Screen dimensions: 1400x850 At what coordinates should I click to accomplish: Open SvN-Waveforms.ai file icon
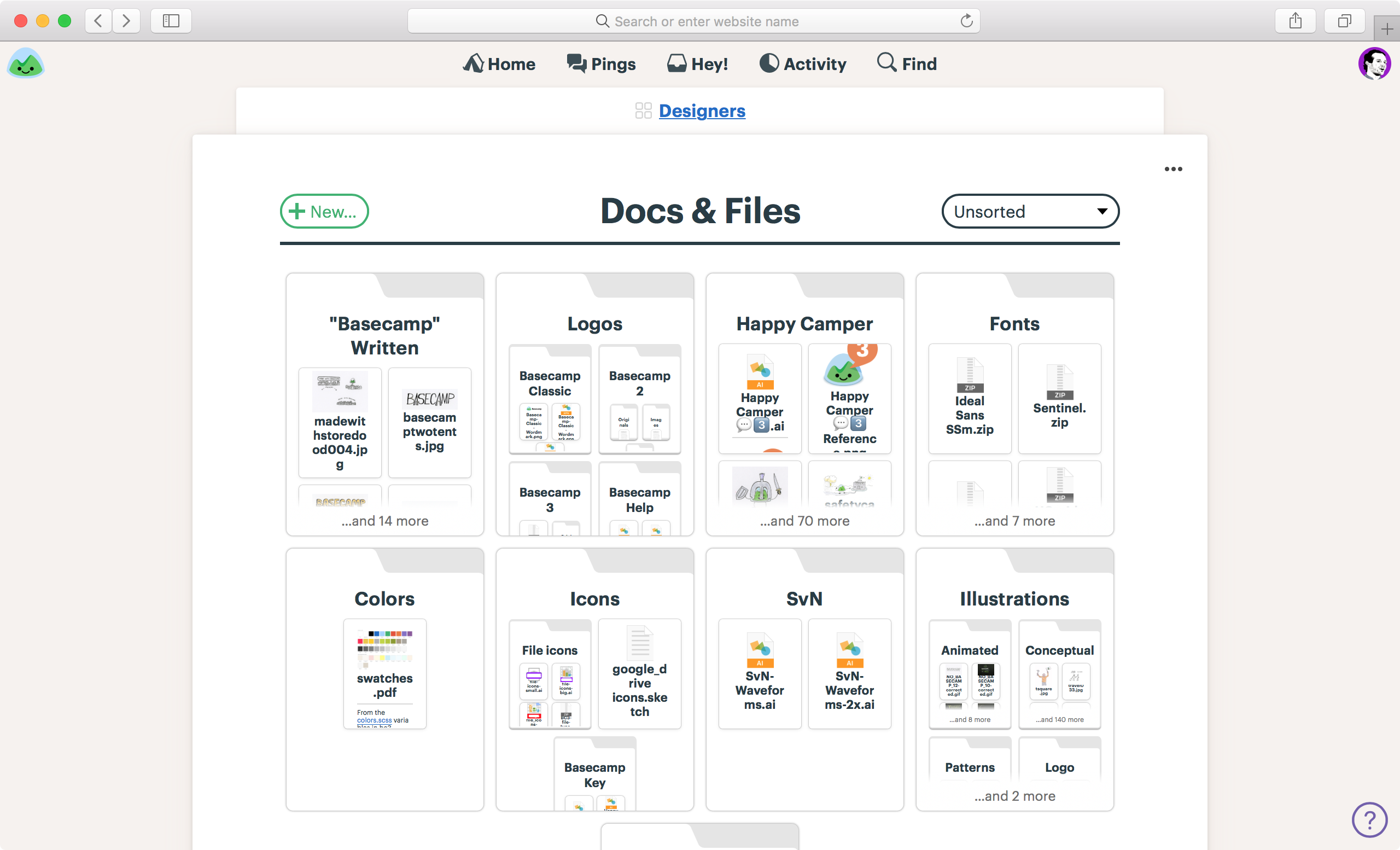coord(760,649)
